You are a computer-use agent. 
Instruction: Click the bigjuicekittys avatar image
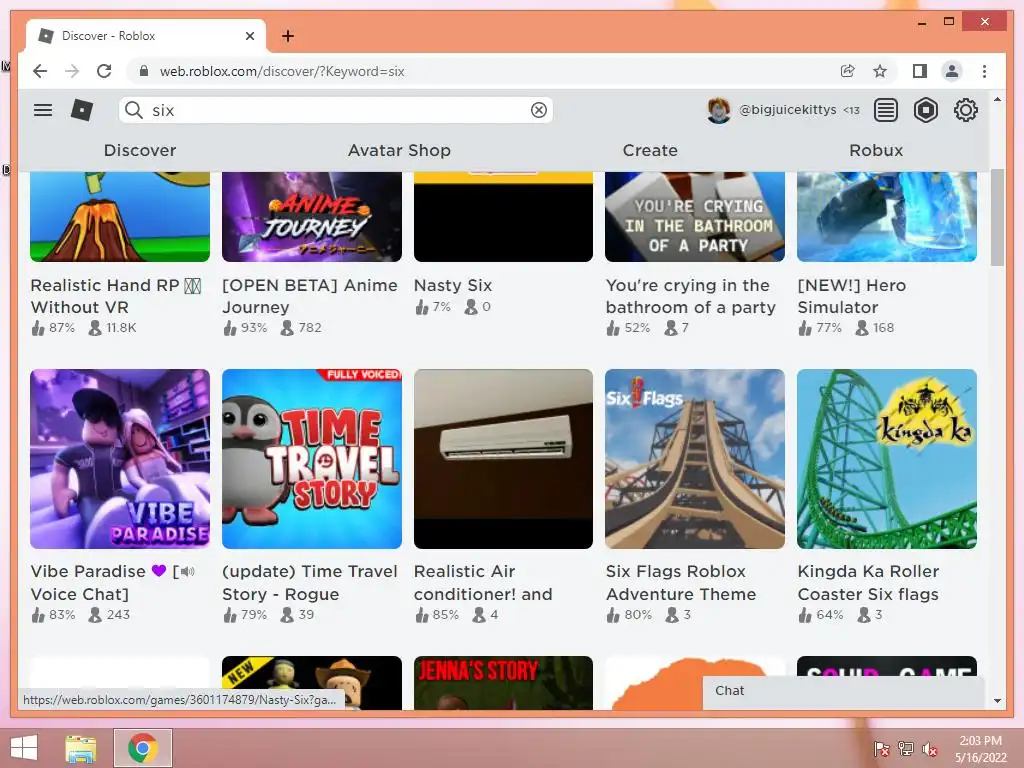pyautogui.click(x=718, y=110)
